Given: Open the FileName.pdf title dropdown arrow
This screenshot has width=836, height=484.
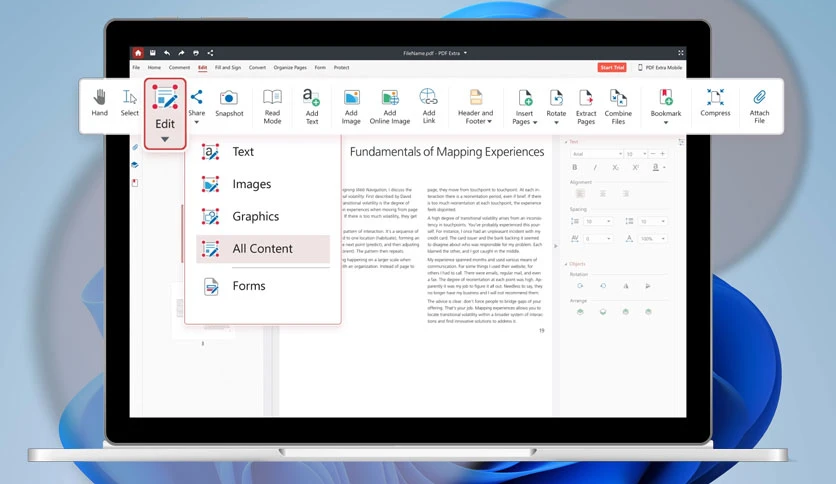Looking at the screenshot, I should [465, 53].
